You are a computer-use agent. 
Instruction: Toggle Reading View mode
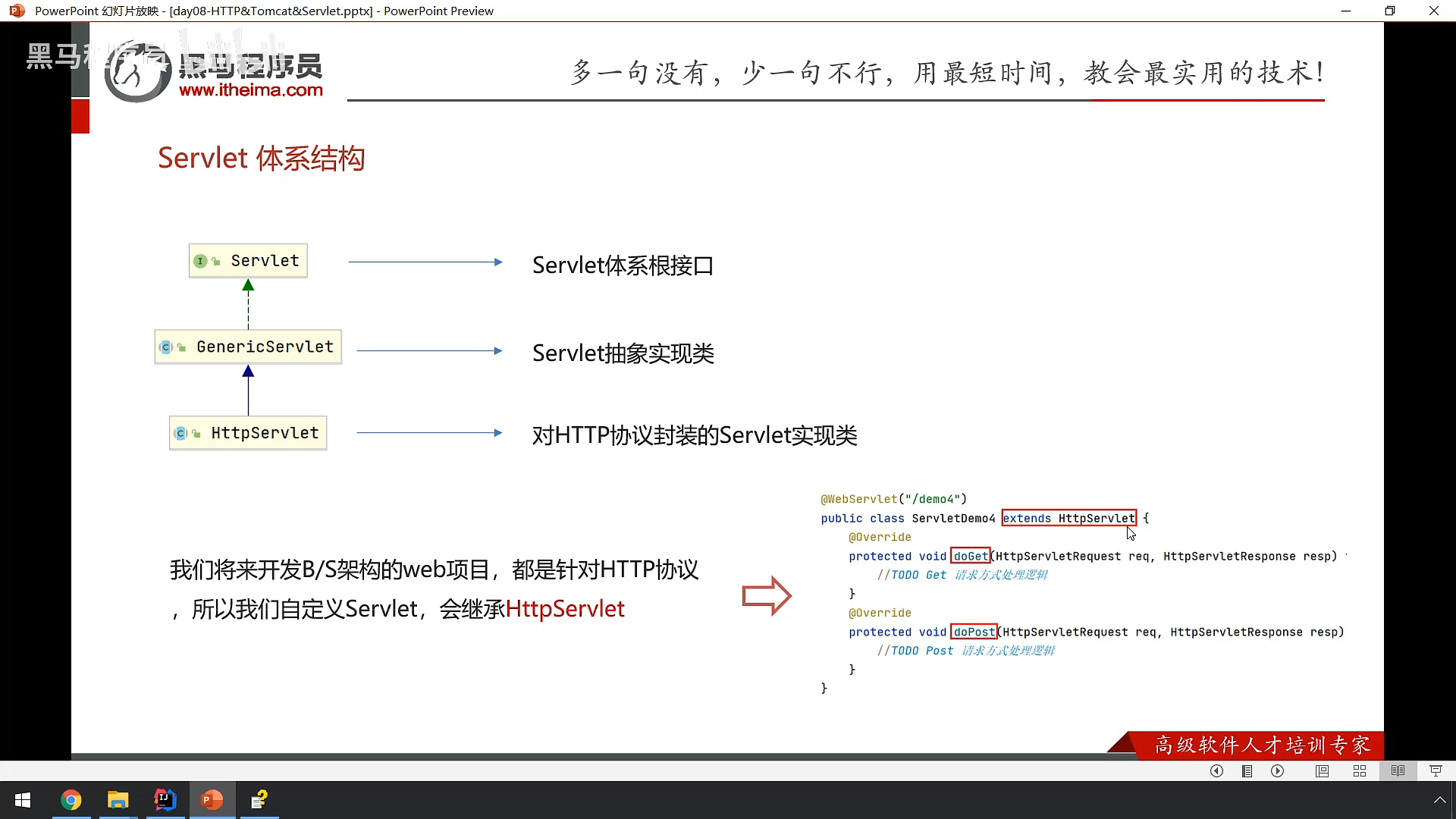click(x=1398, y=770)
